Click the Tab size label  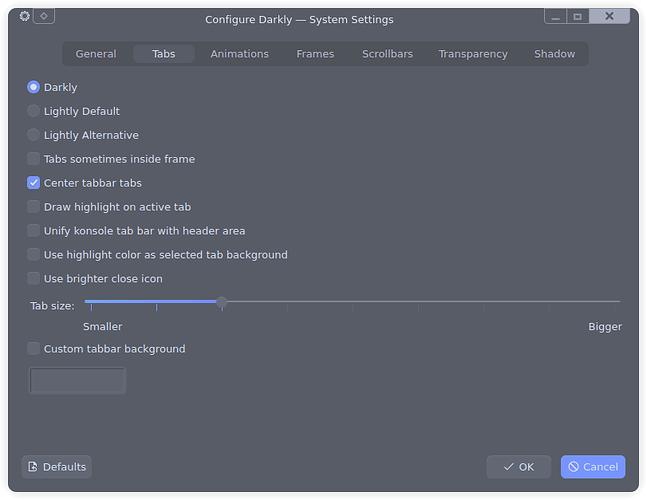(52, 306)
